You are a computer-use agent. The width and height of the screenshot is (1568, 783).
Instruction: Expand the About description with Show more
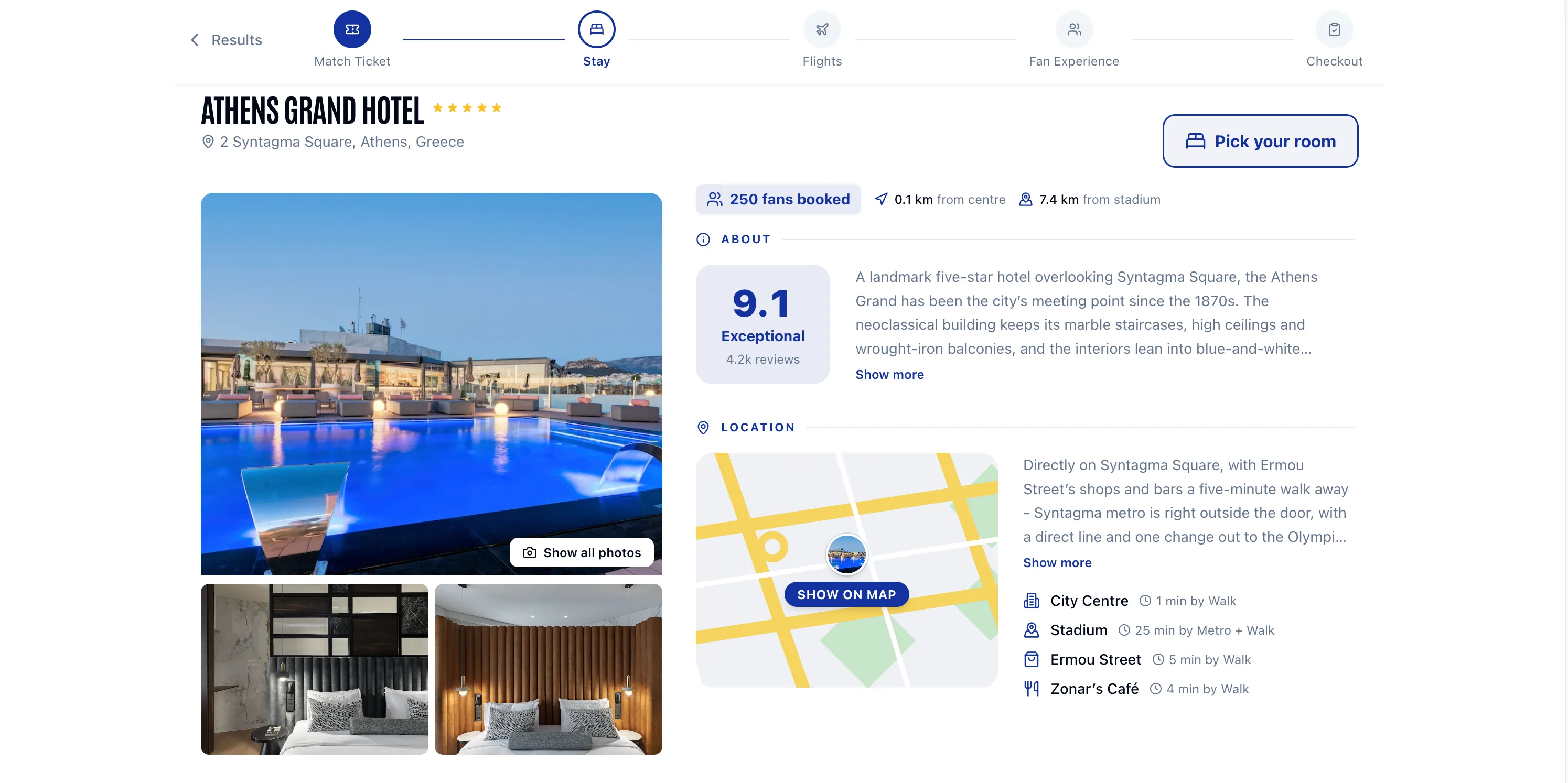[x=889, y=375]
